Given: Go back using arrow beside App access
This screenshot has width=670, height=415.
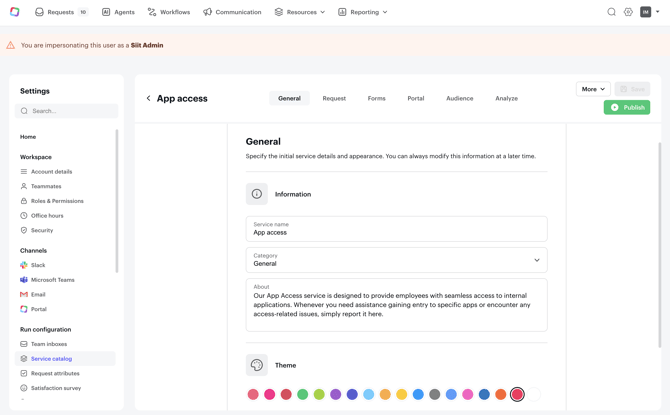Looking at the screenshot, I should point(149,99).
